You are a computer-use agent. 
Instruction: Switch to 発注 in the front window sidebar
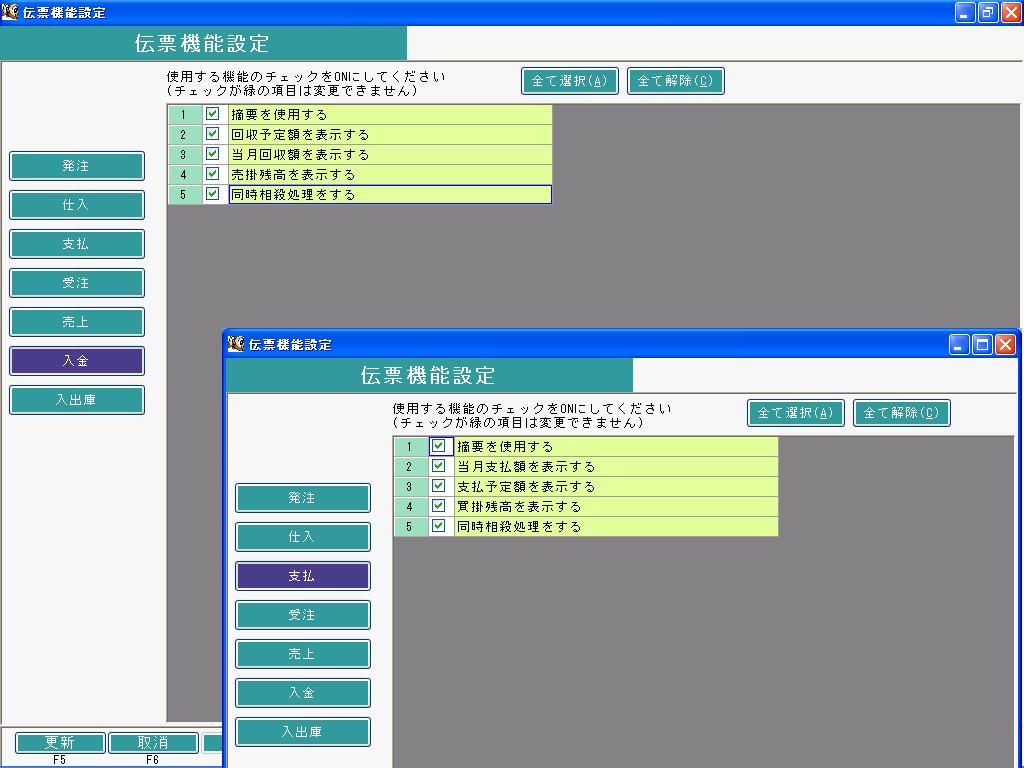(x=302, y=498)
